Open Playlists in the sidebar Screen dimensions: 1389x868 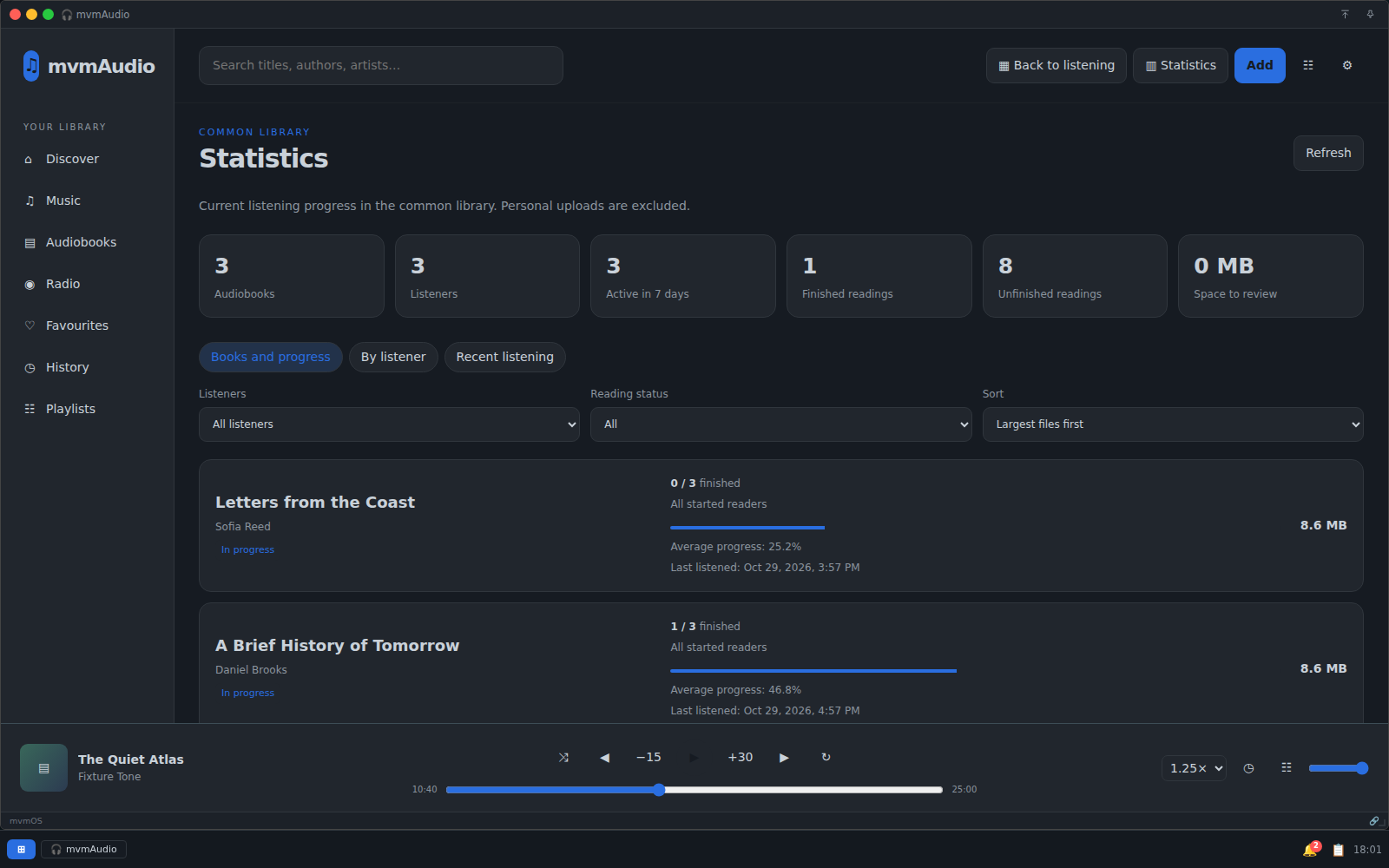tap(87, 409)
